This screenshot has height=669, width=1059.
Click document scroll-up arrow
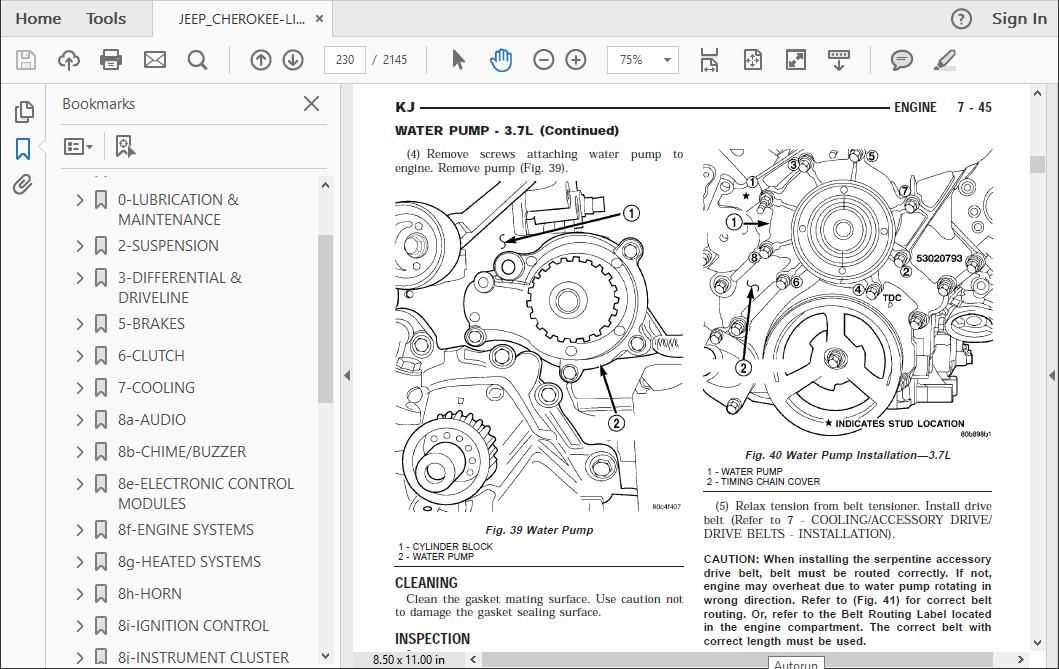[1037, 94]
